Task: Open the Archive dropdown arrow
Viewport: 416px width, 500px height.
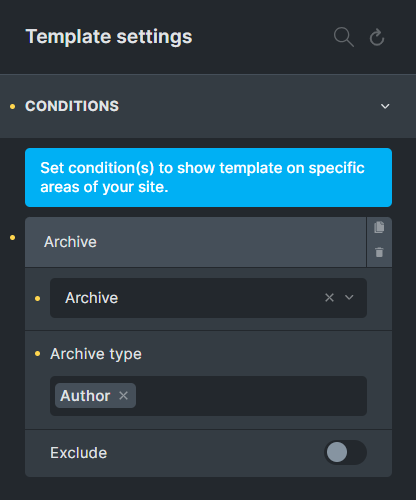Action: pyautogui.click(x=349, y=297)
